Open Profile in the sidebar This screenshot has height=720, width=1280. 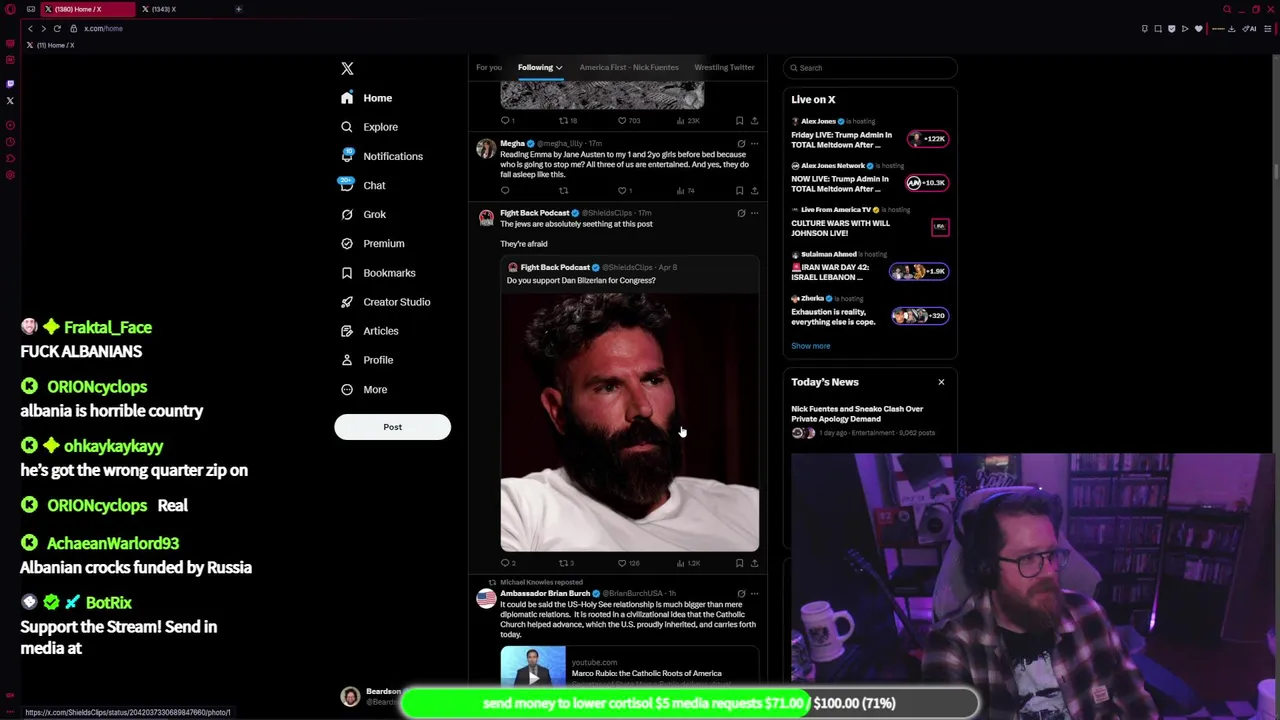[367, 359]
